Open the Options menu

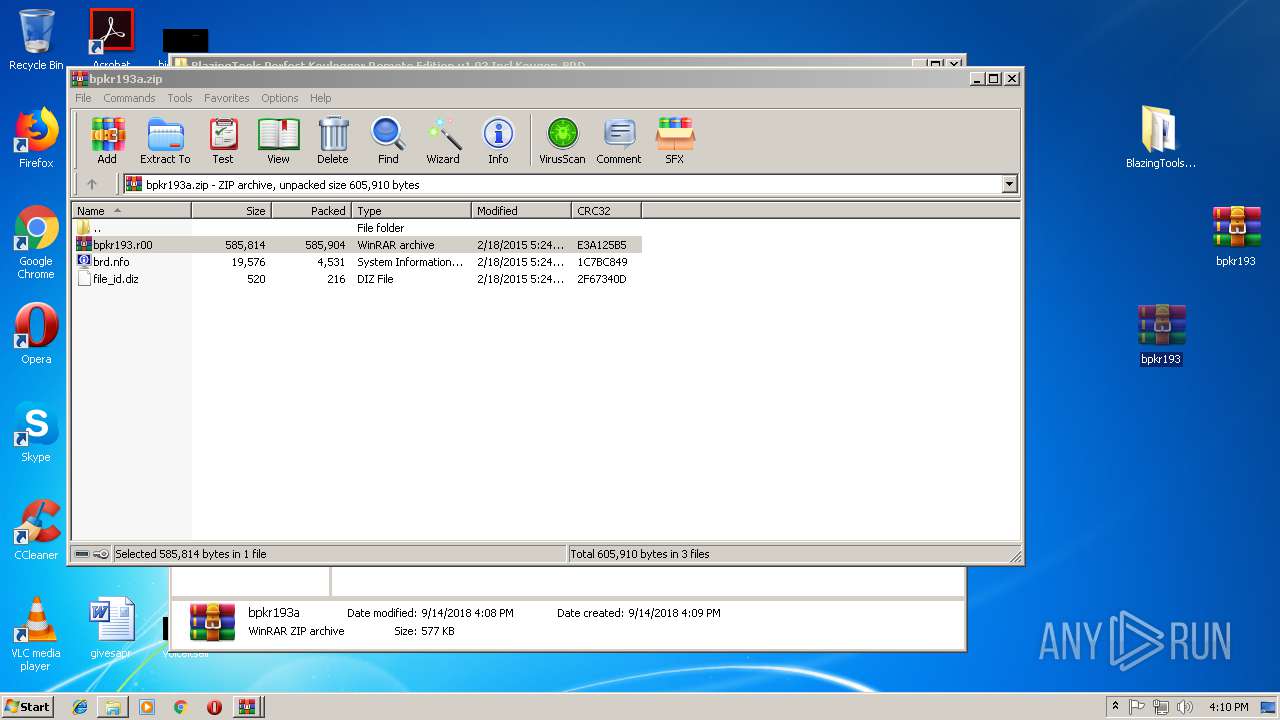pyautogui.click(x=280, y=98)
